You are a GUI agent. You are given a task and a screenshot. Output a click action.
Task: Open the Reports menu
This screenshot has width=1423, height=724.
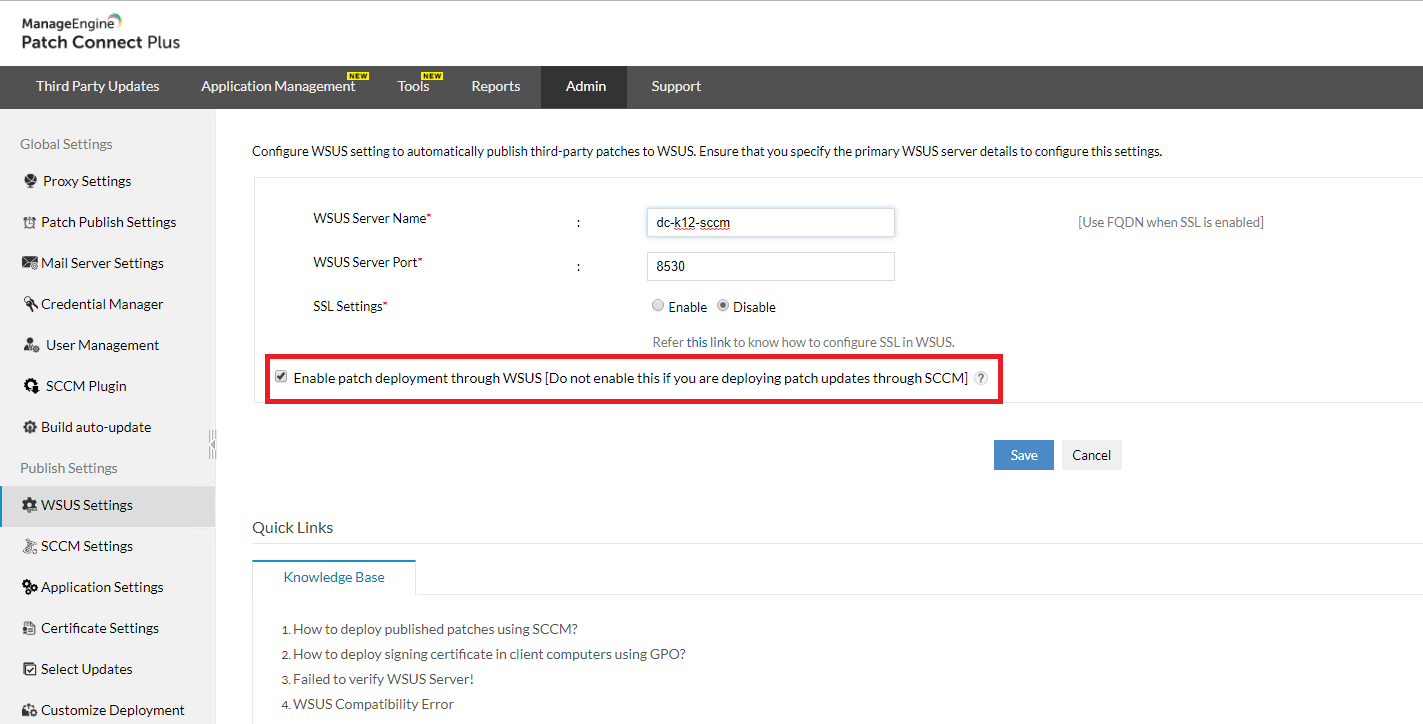click(x=496, y=87)
